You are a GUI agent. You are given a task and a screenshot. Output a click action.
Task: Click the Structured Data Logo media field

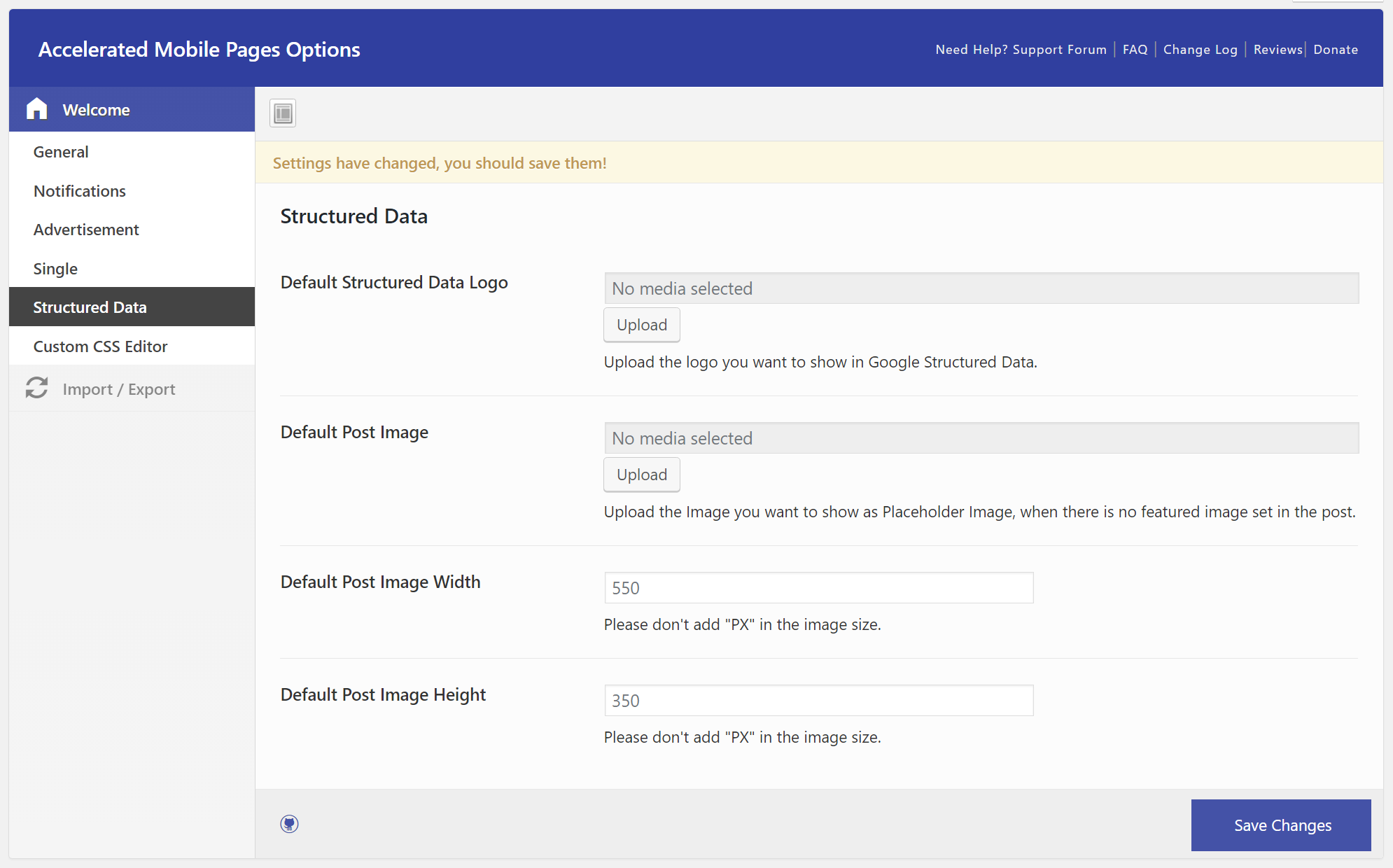point(981,288)
